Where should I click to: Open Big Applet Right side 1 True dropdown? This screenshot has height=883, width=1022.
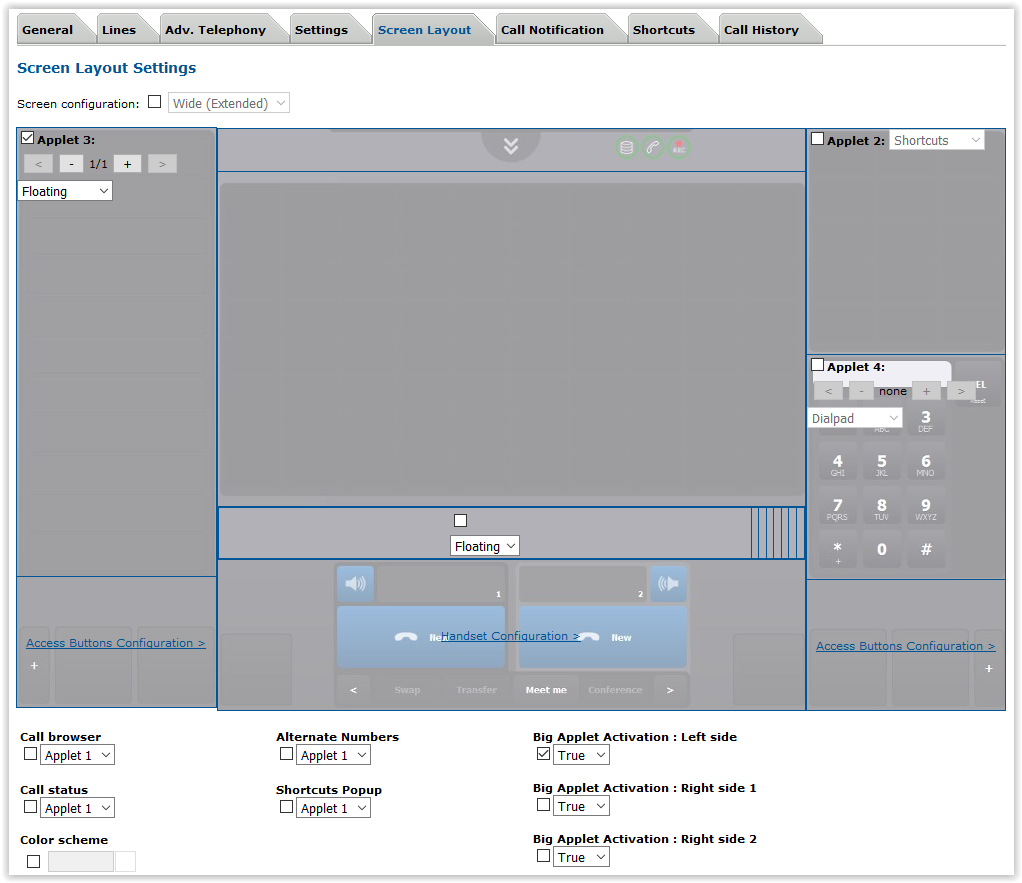[581, 806]
